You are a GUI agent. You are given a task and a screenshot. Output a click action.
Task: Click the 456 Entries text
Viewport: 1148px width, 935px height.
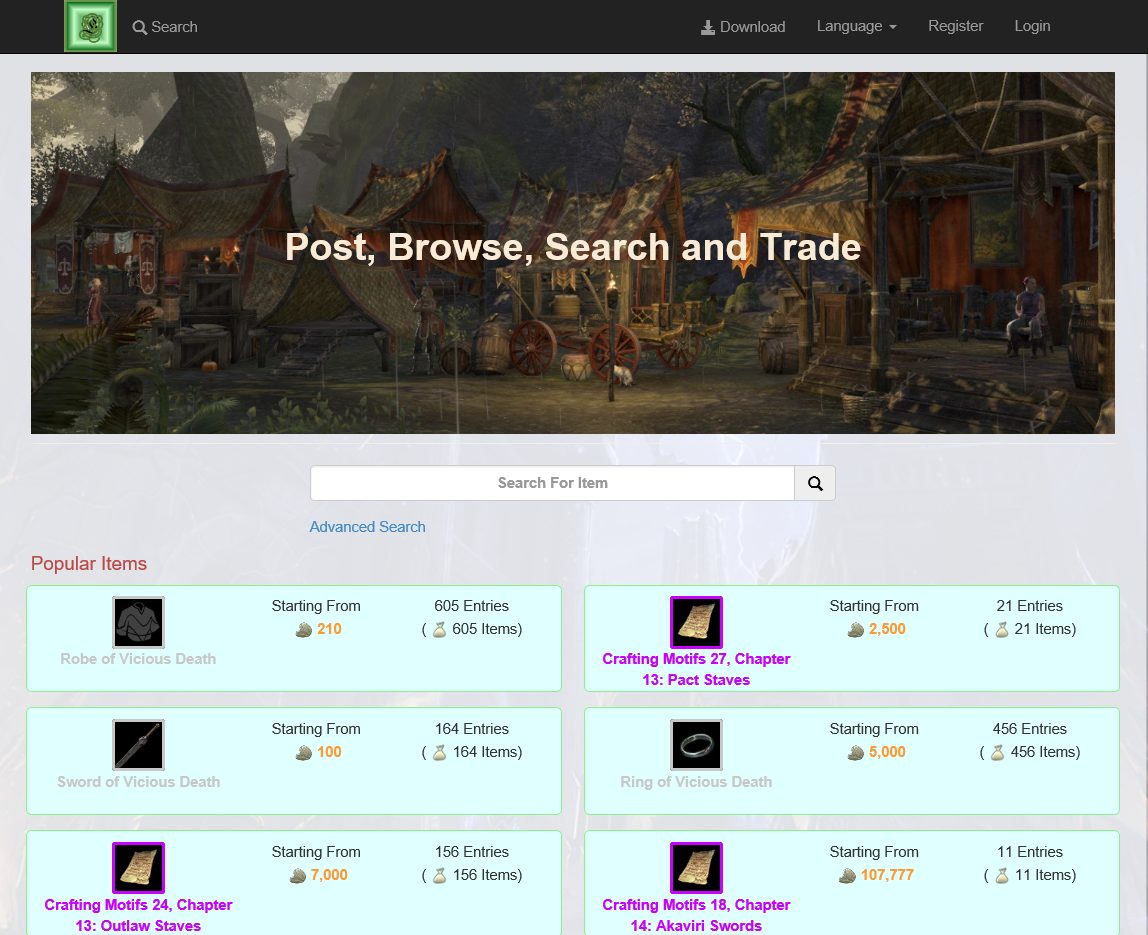[1029, 729]
